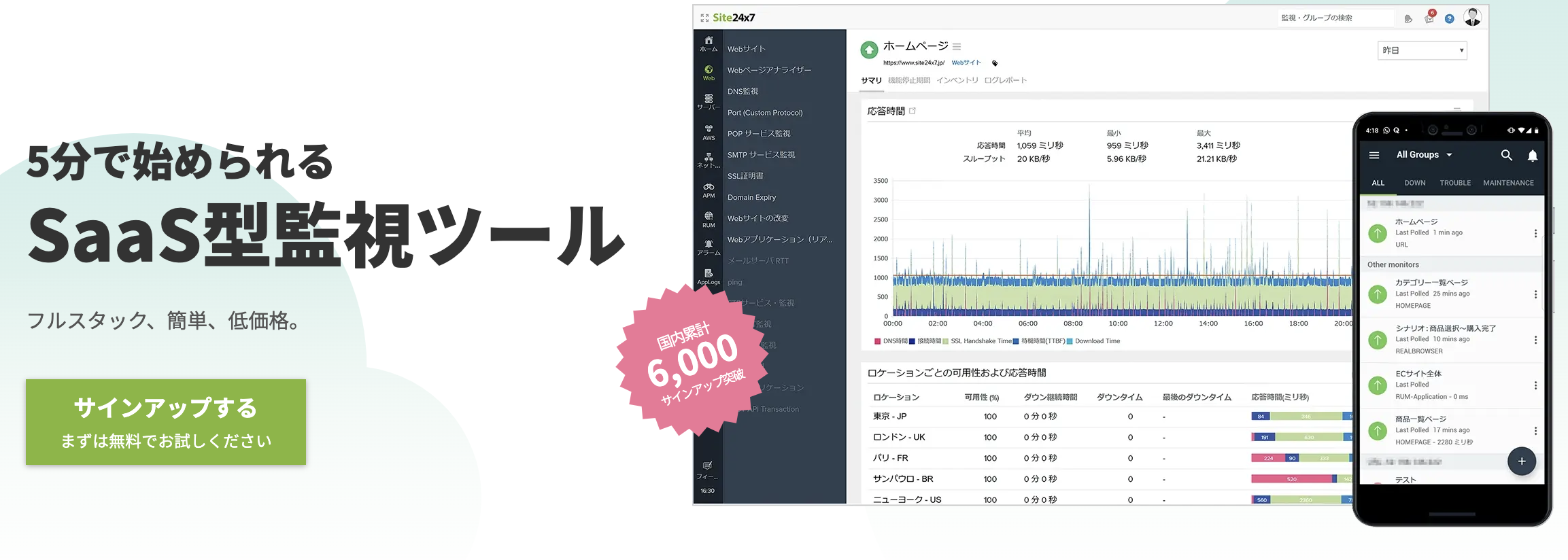Image resolution: width=1568 pixels, height=560 pixels.
Task: Open 応答時間 chart in a new window icon
Action: coord(913,111)
